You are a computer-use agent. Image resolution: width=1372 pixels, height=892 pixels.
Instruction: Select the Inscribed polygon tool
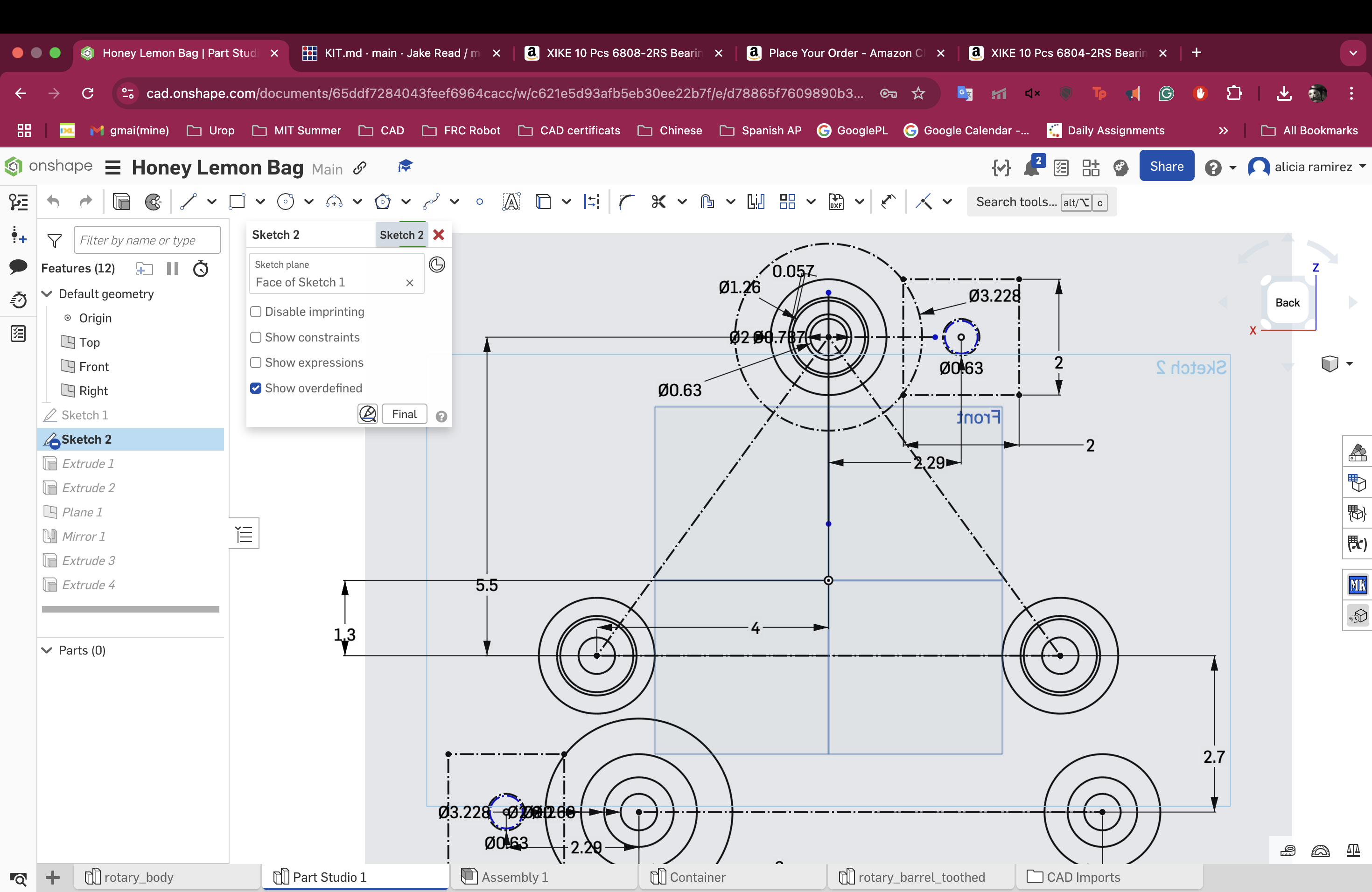click(382, 202)
